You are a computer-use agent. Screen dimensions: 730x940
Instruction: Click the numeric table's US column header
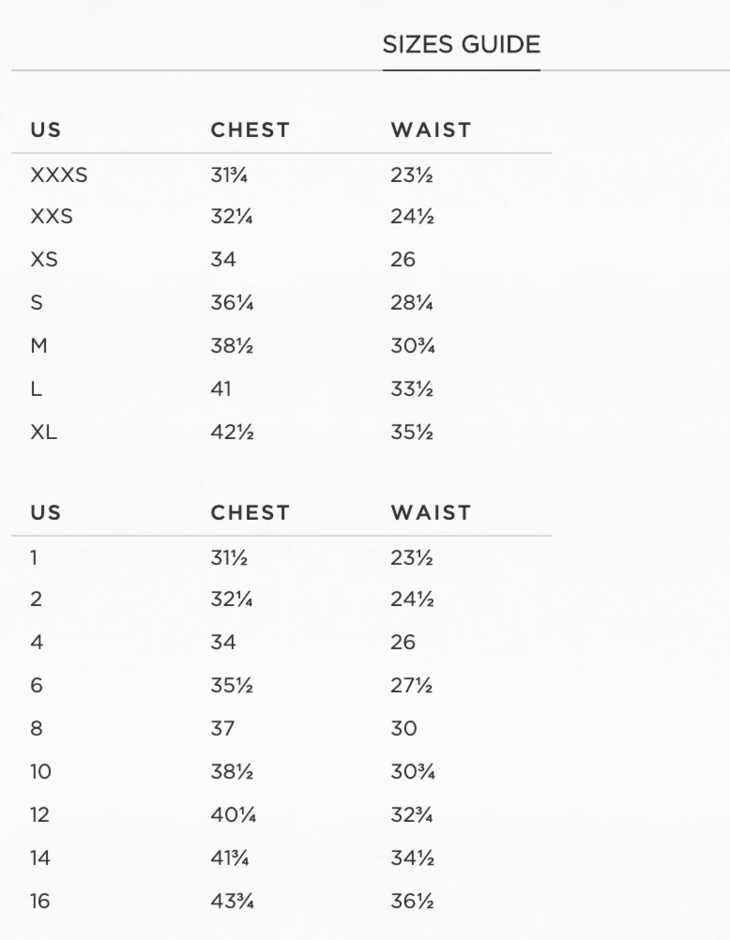46,513
